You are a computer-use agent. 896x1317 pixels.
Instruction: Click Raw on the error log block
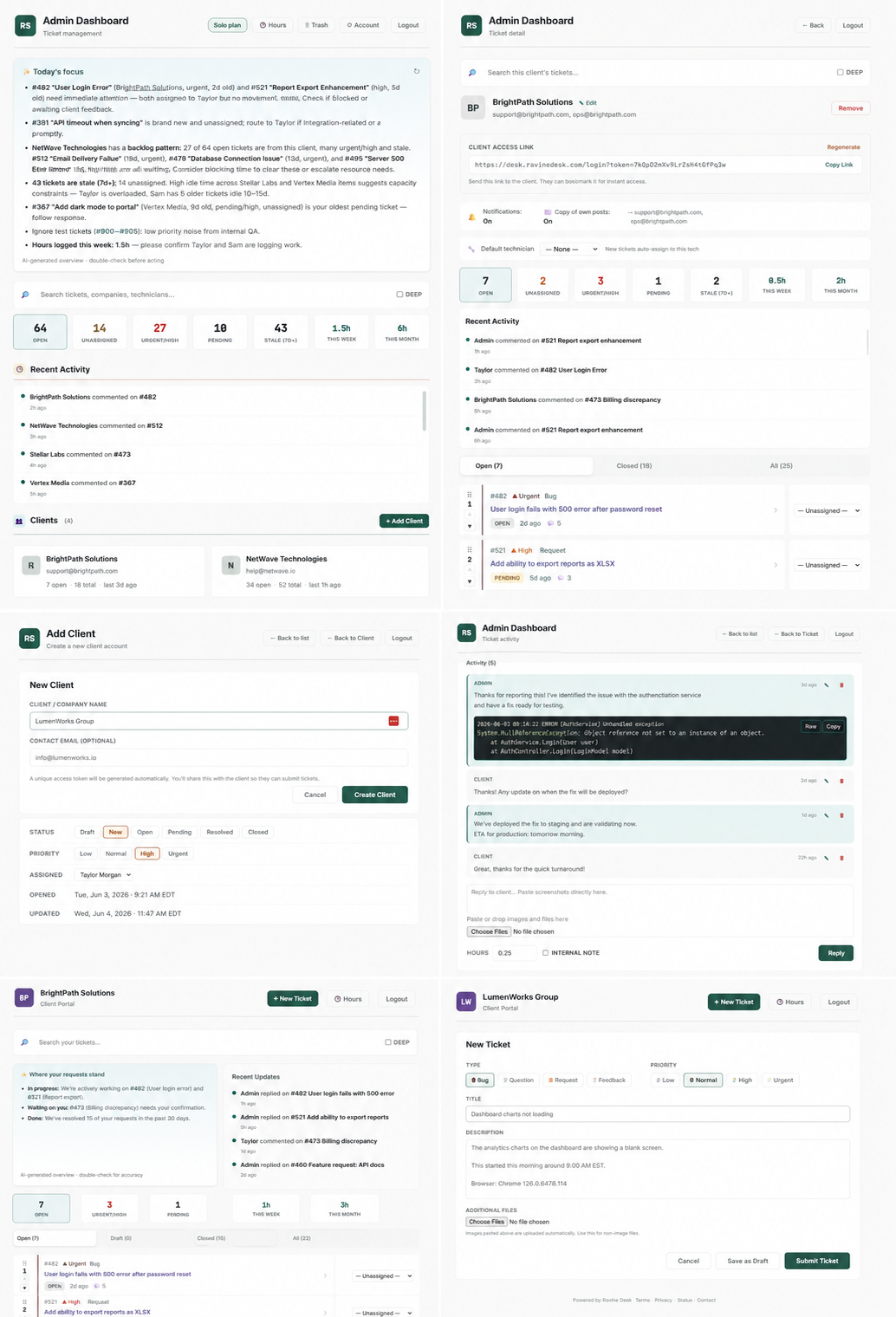(810, 727)
